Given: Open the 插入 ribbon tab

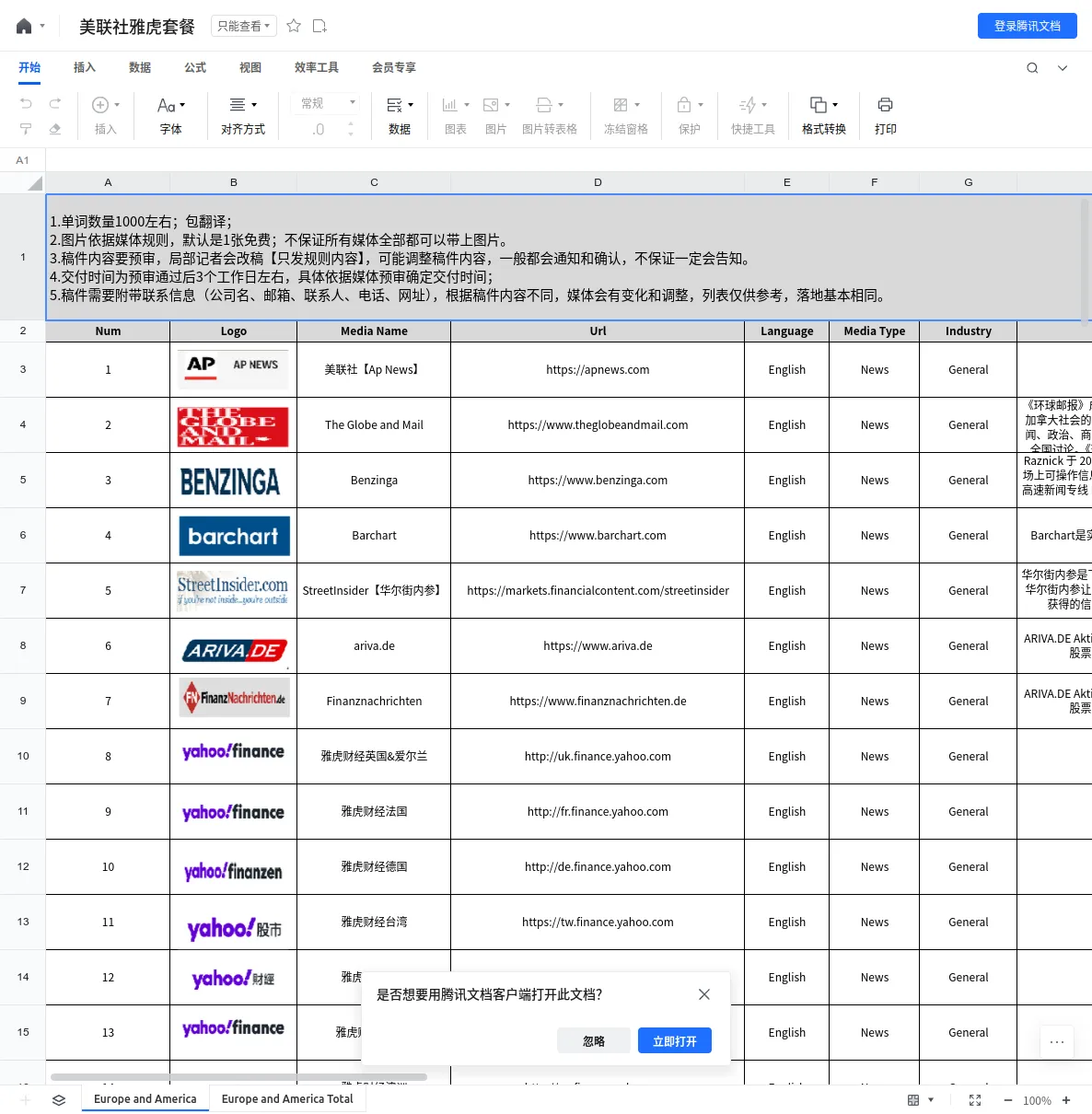Looking at the screenshot, I should click(x=85, y=67).
